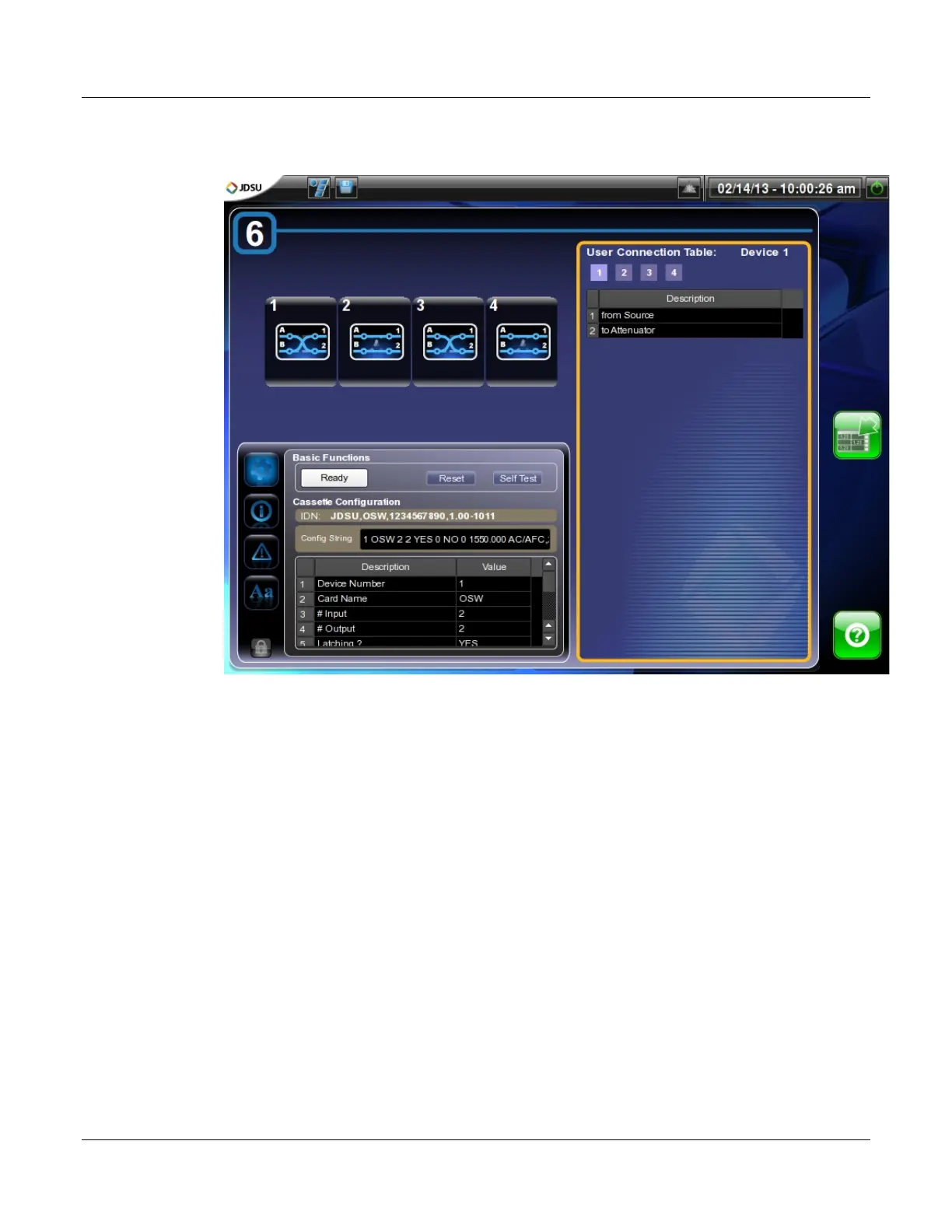Viewport: 952px width, 1232px height.
Task: Click the 'Latching ?' row description
Action: coord(385,642)
